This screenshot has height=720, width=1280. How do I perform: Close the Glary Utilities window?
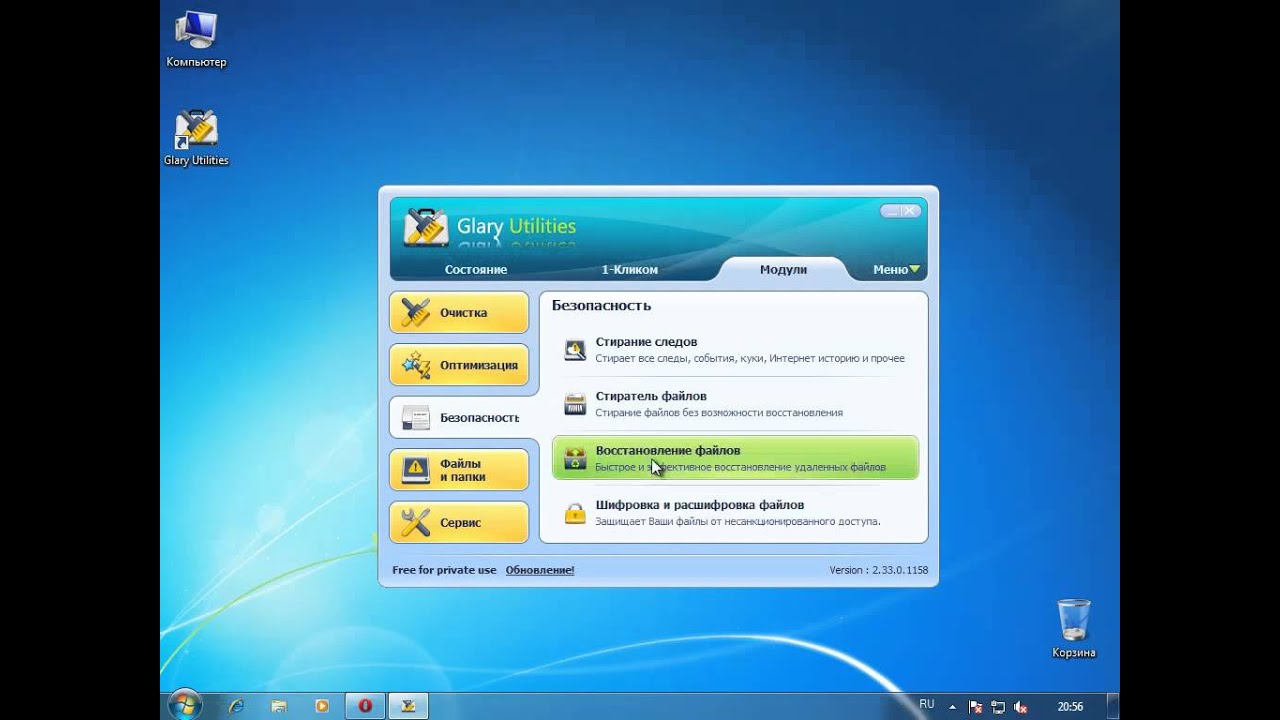click(x=910, y=211)
